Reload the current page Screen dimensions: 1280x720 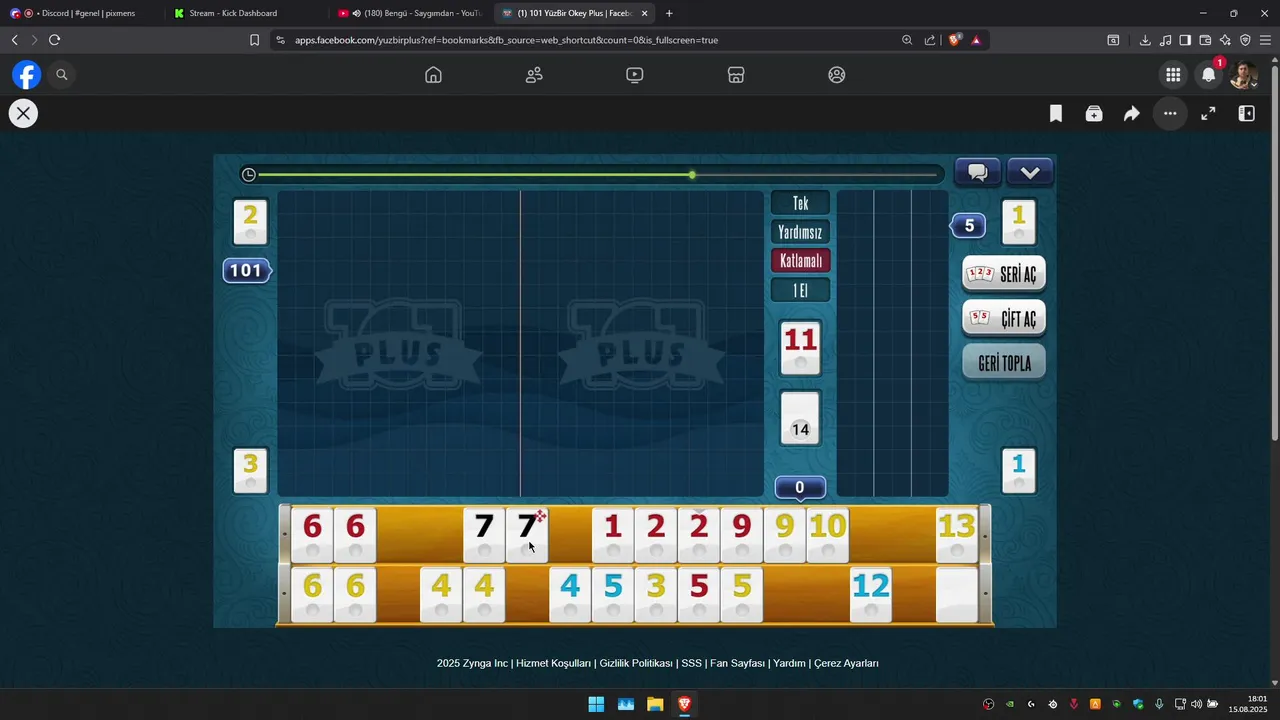coord(54,40)
